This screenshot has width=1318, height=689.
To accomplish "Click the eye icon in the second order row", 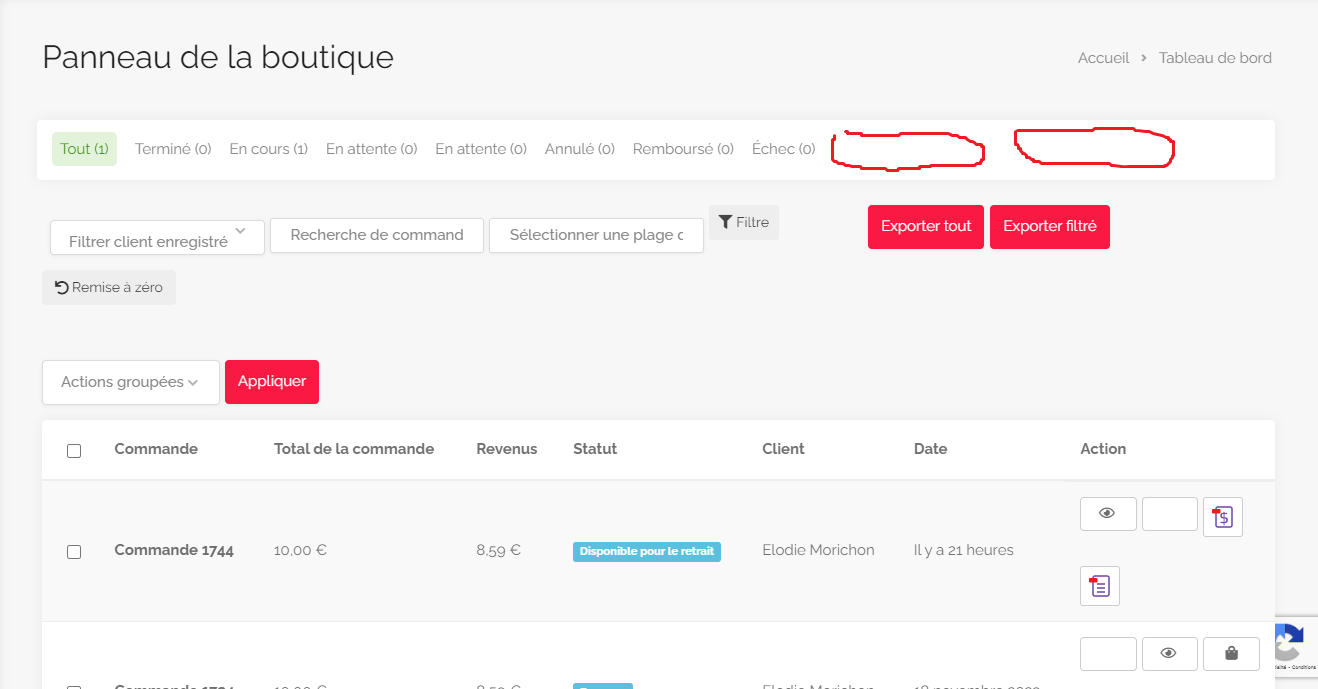I will click(x=1169, y=653).
